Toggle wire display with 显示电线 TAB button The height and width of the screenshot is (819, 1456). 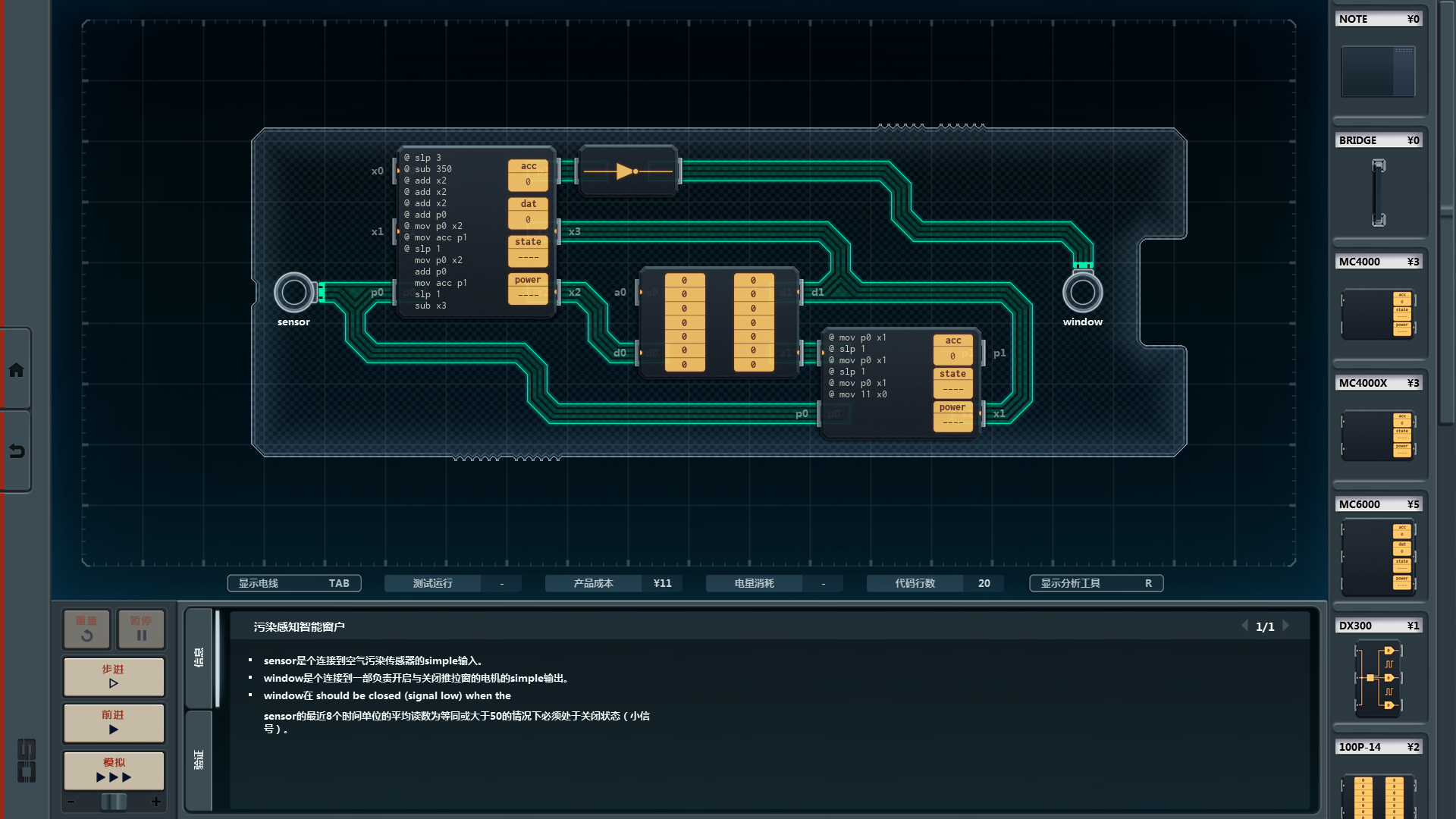pos(293,583)
